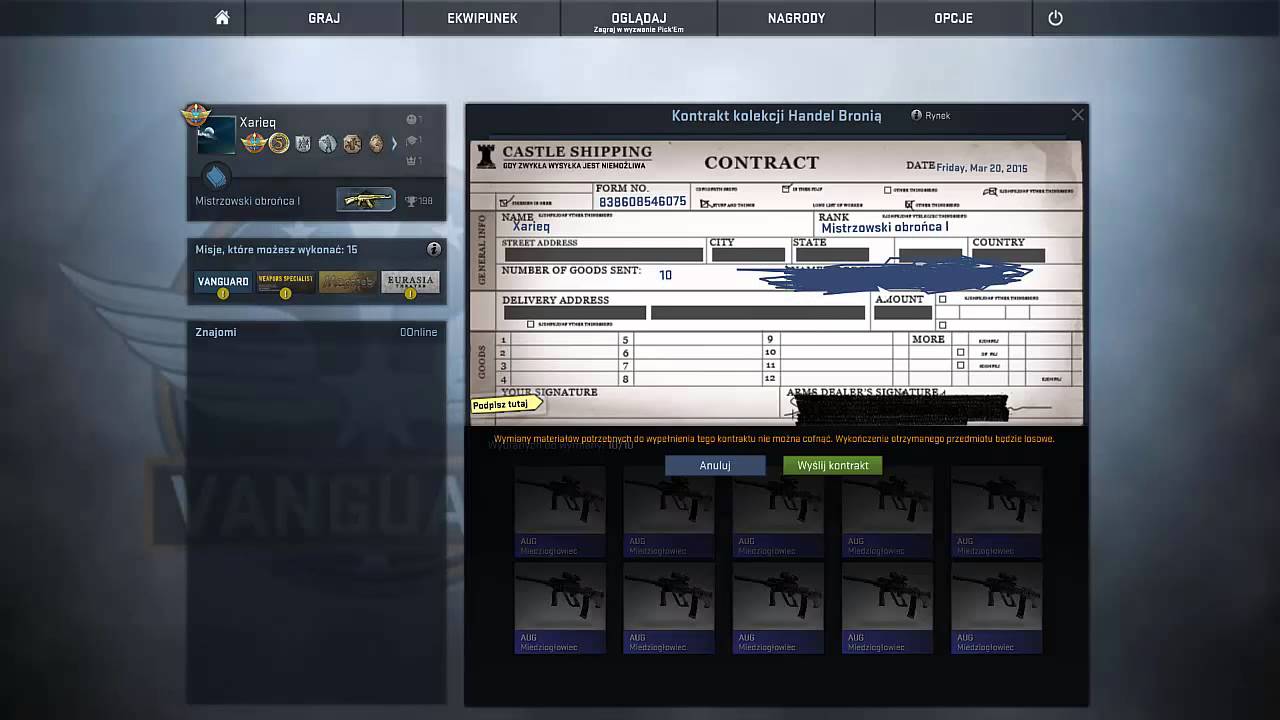This screenshot has height=720, width=1280.
Task: Open the Rynek market link
Action: click(x=931, y=116)
